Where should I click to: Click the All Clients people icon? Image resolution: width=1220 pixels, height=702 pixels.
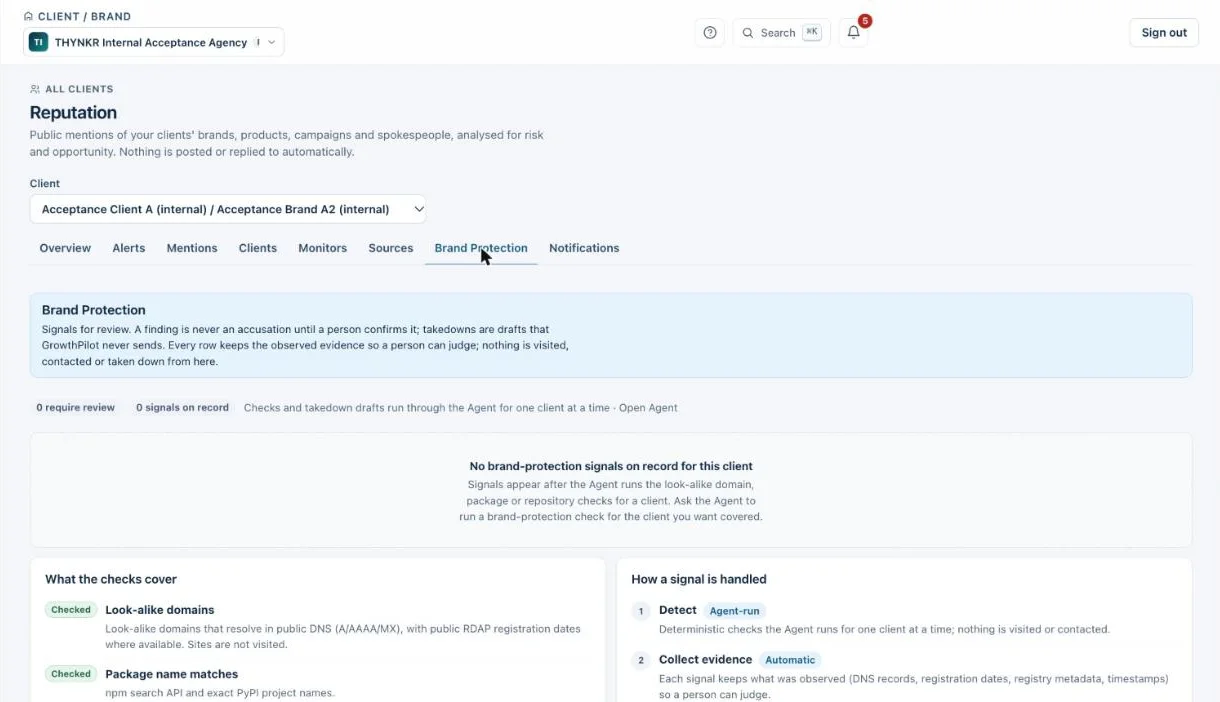point(35,89)
